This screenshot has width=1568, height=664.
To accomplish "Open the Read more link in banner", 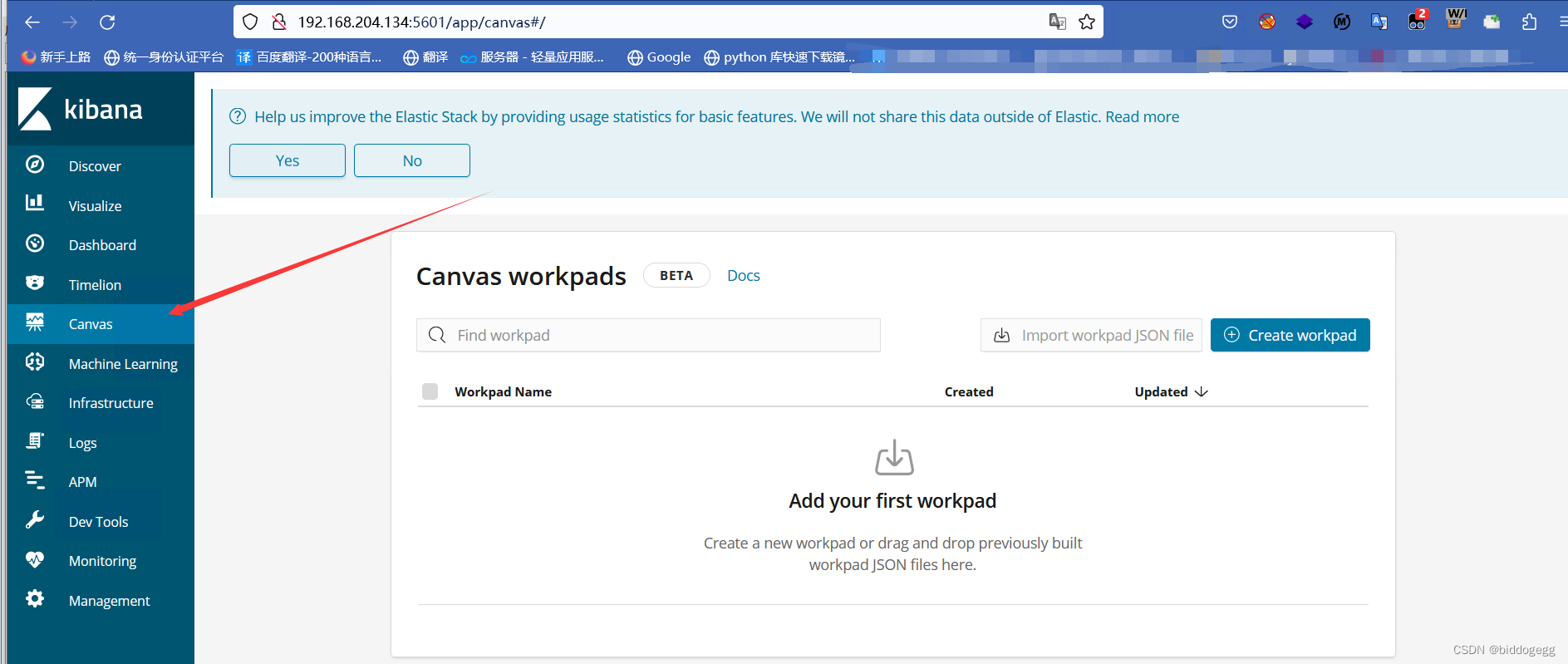I will 1142,117.
